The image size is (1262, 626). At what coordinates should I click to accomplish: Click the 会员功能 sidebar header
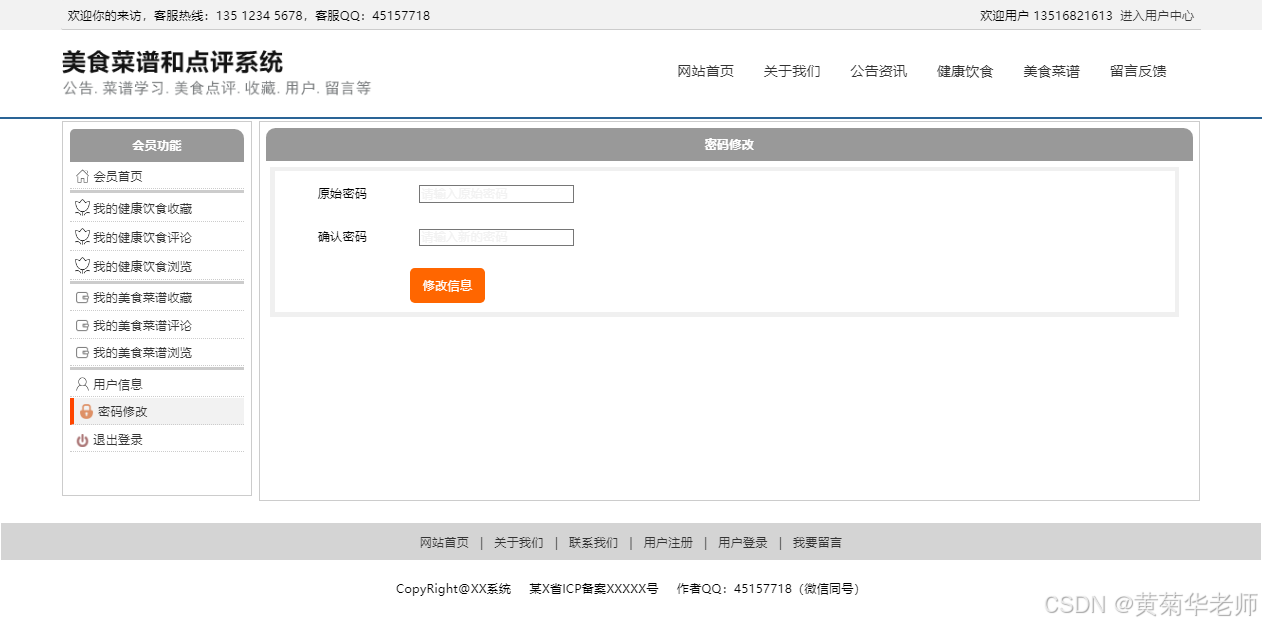[x=157, y=145]
